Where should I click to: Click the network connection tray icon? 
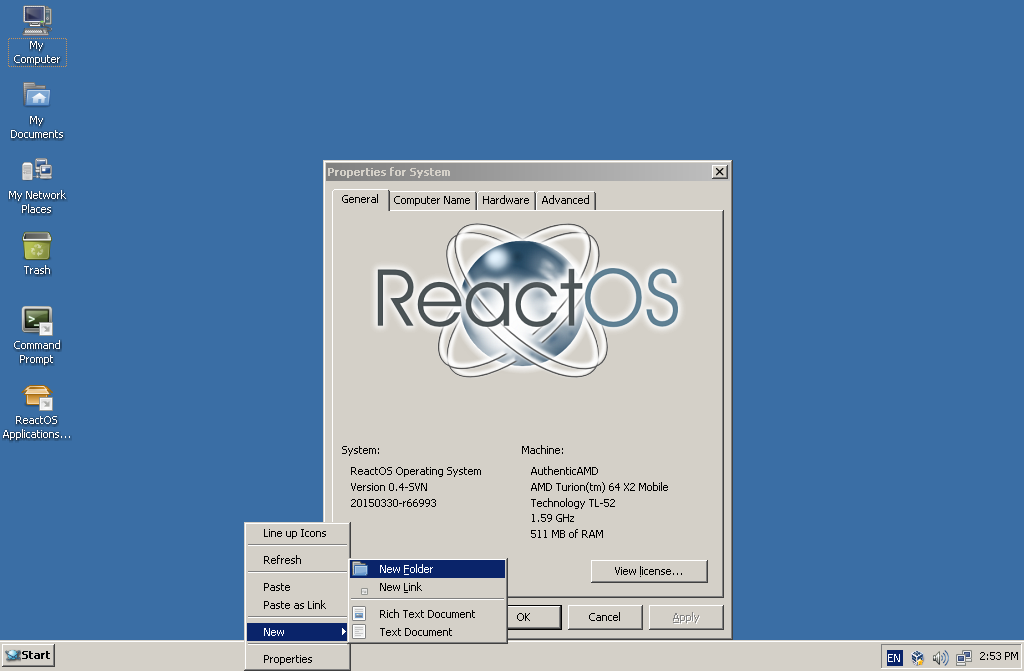[x=964, y=657]
